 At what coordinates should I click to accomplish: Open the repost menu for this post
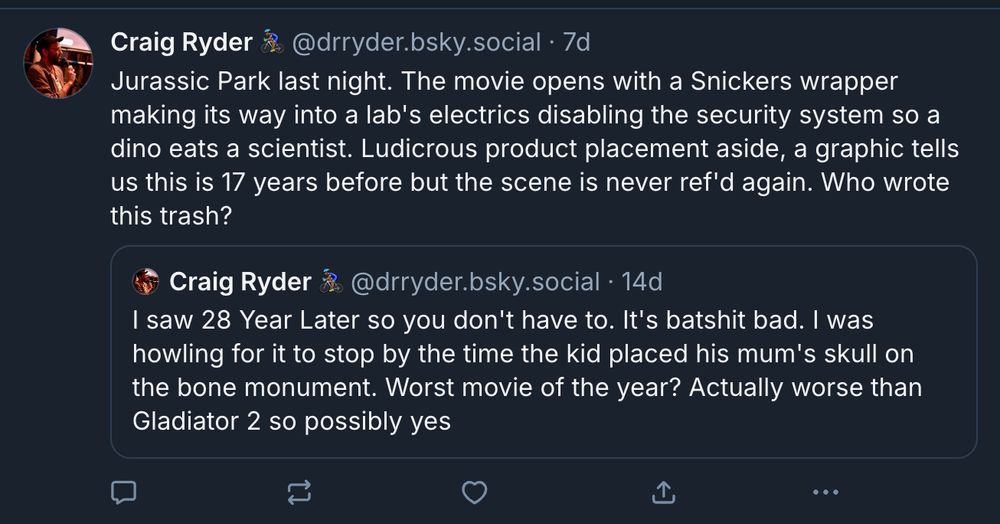(x=298, y=491)
